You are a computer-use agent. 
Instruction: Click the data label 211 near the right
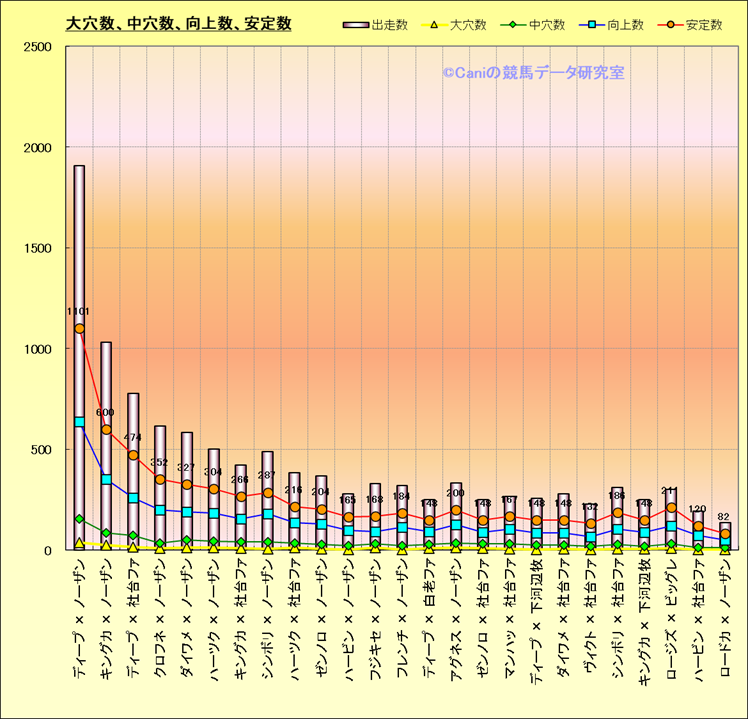pyautogui.click(x=671, y=491)
